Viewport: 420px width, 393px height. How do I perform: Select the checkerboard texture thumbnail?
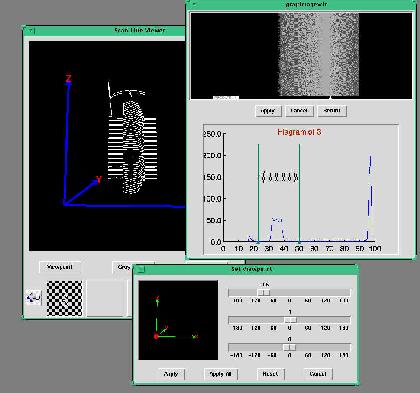(64, 298)
